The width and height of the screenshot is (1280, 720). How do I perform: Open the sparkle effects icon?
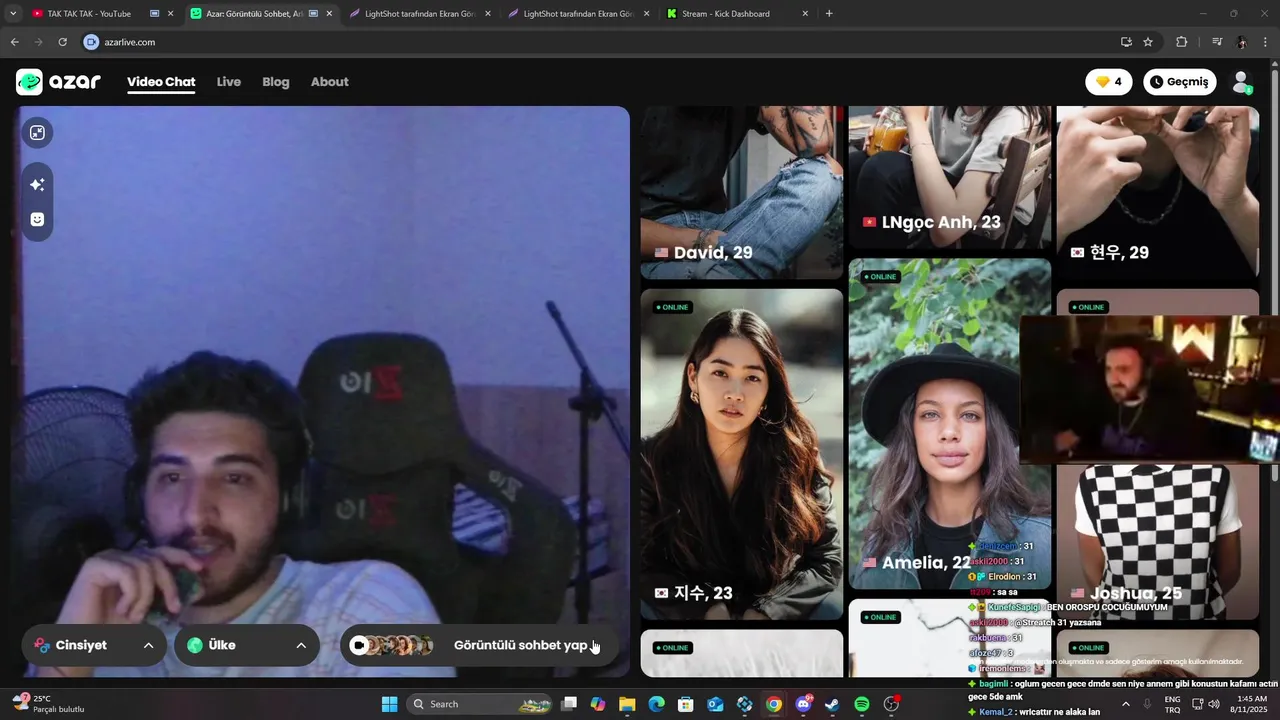[37, 185]
